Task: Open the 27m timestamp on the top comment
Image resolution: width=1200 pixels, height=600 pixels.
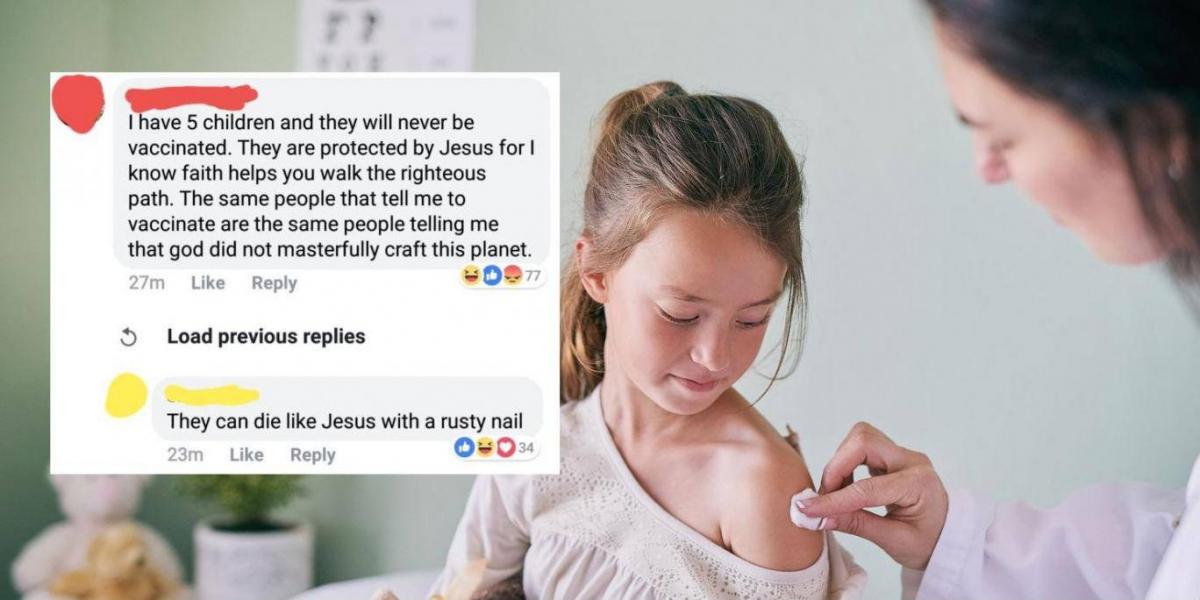Action: click(147, 283)
